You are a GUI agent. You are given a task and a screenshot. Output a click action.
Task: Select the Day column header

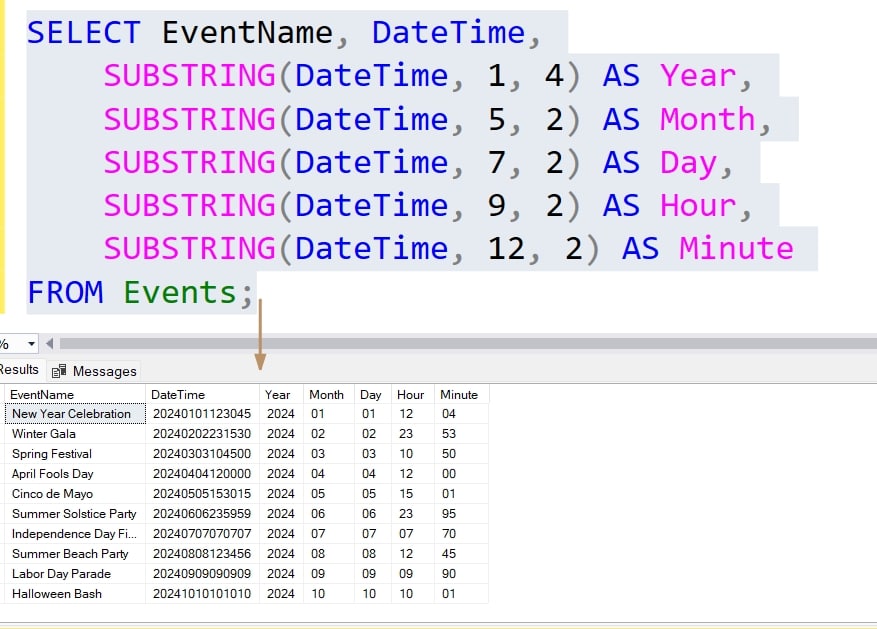pyautogui.click(x=370, y=394)
